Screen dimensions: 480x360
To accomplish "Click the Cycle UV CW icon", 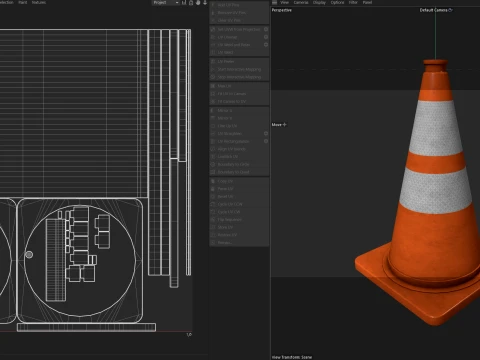I will (x=213, y=212).
